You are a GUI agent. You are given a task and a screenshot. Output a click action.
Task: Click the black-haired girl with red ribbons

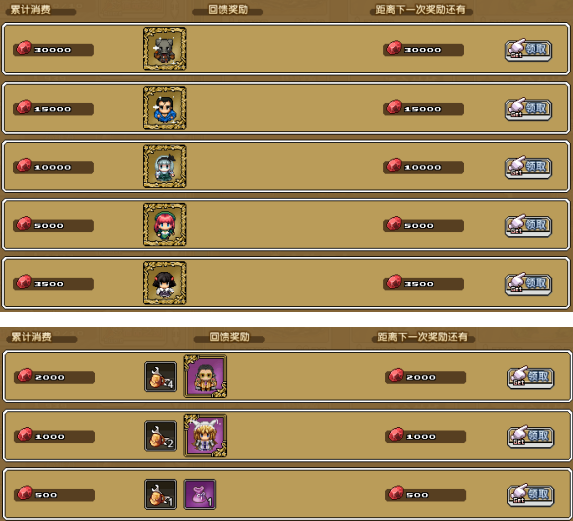pos(165,283)
